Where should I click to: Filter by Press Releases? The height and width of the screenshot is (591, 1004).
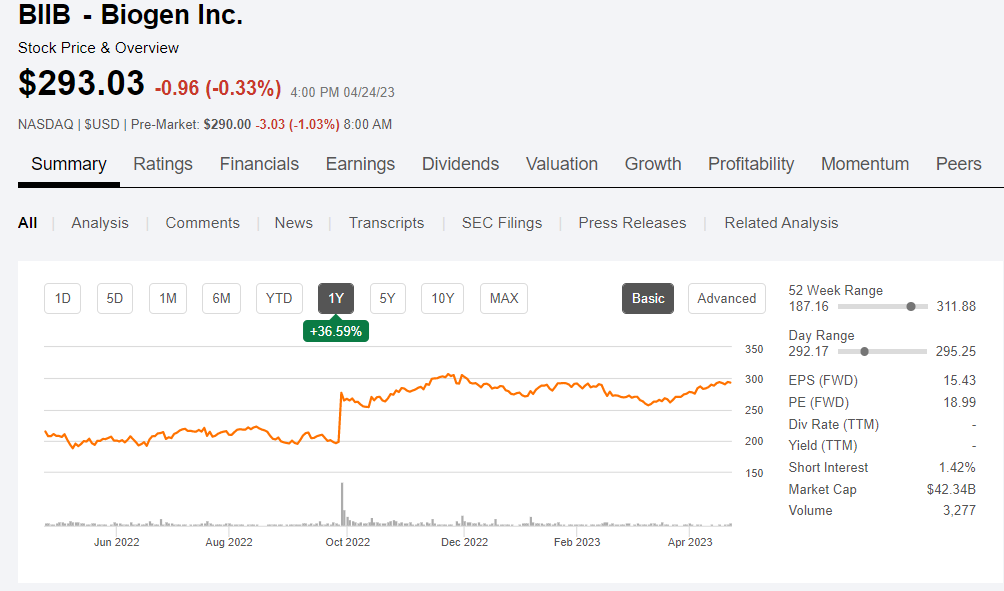[632, 223]
